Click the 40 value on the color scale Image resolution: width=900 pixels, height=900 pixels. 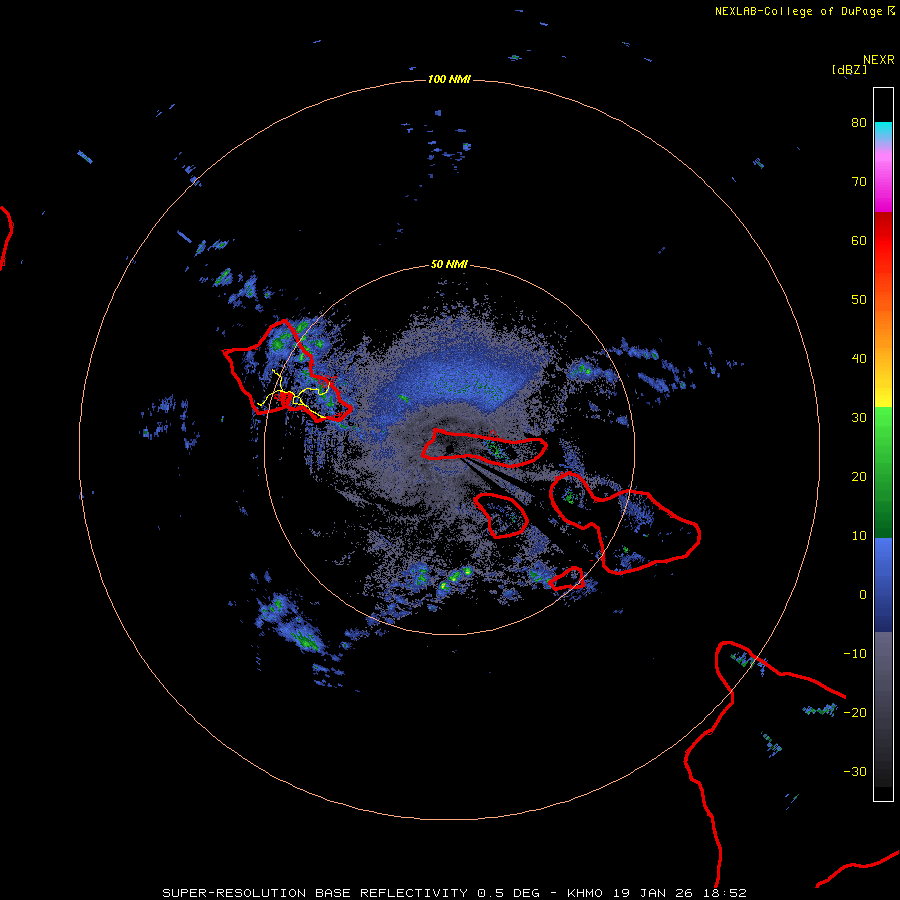tap(859, 359)
